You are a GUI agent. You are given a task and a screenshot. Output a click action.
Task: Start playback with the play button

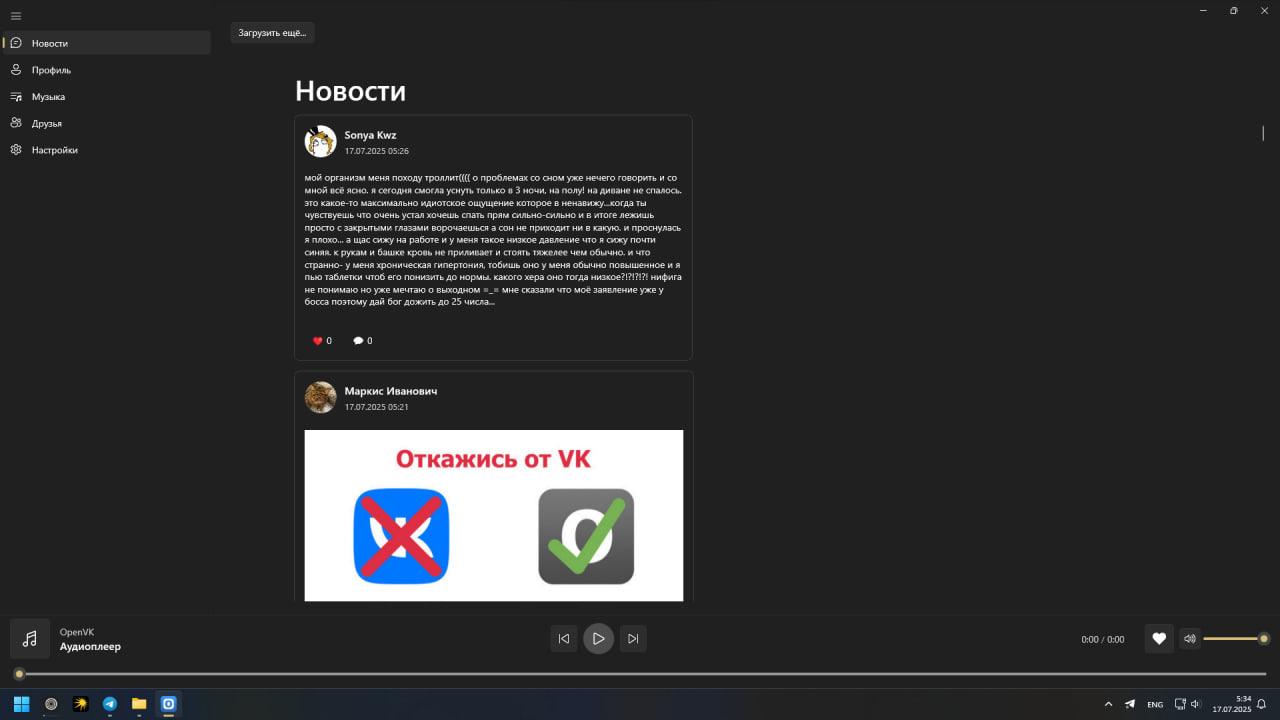[x=598, y=639]
